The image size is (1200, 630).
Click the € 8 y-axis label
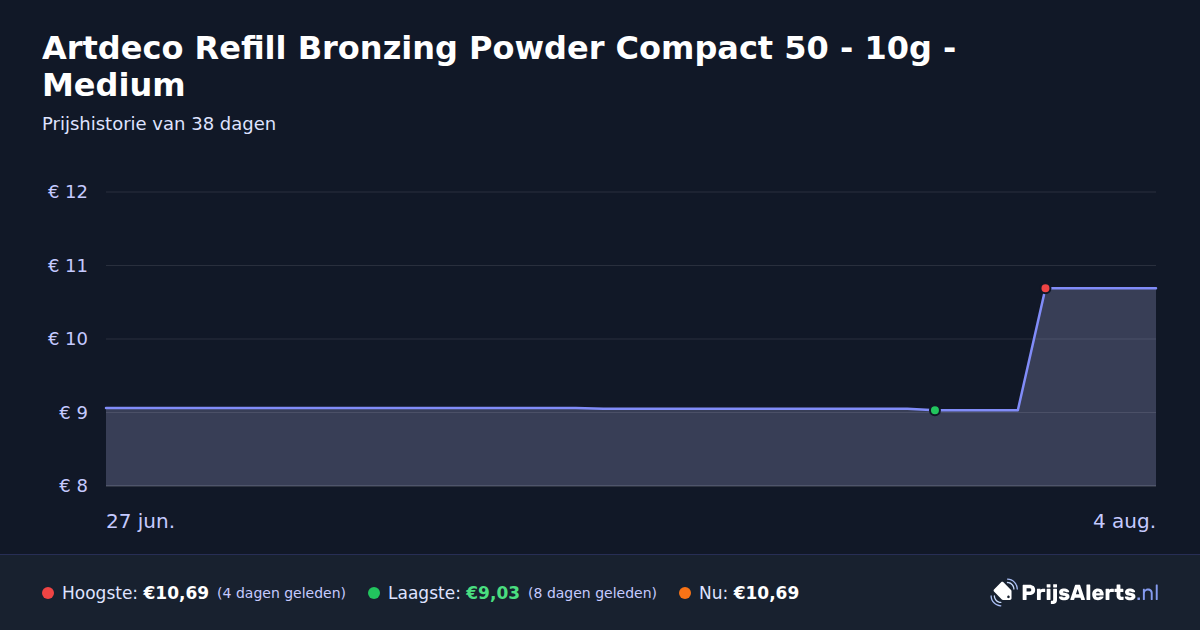(68, 486)
